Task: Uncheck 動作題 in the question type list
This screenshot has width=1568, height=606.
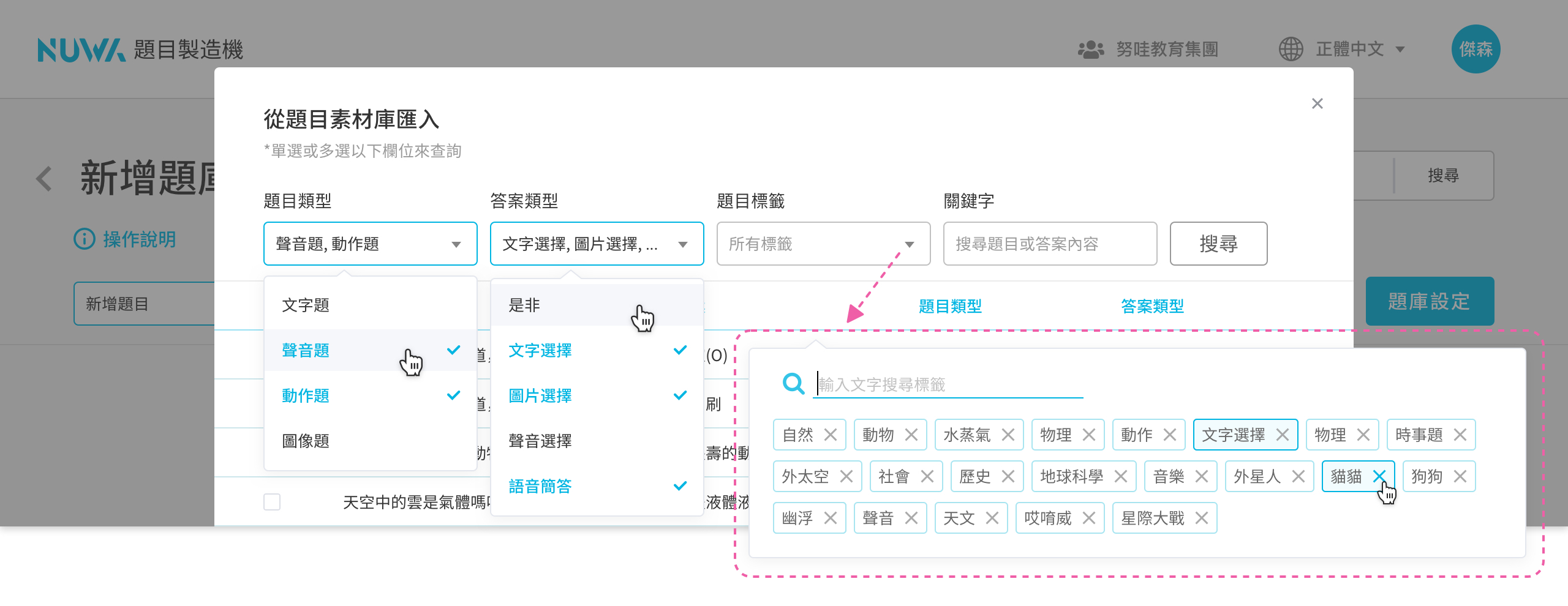Action: tap(371, 395)
